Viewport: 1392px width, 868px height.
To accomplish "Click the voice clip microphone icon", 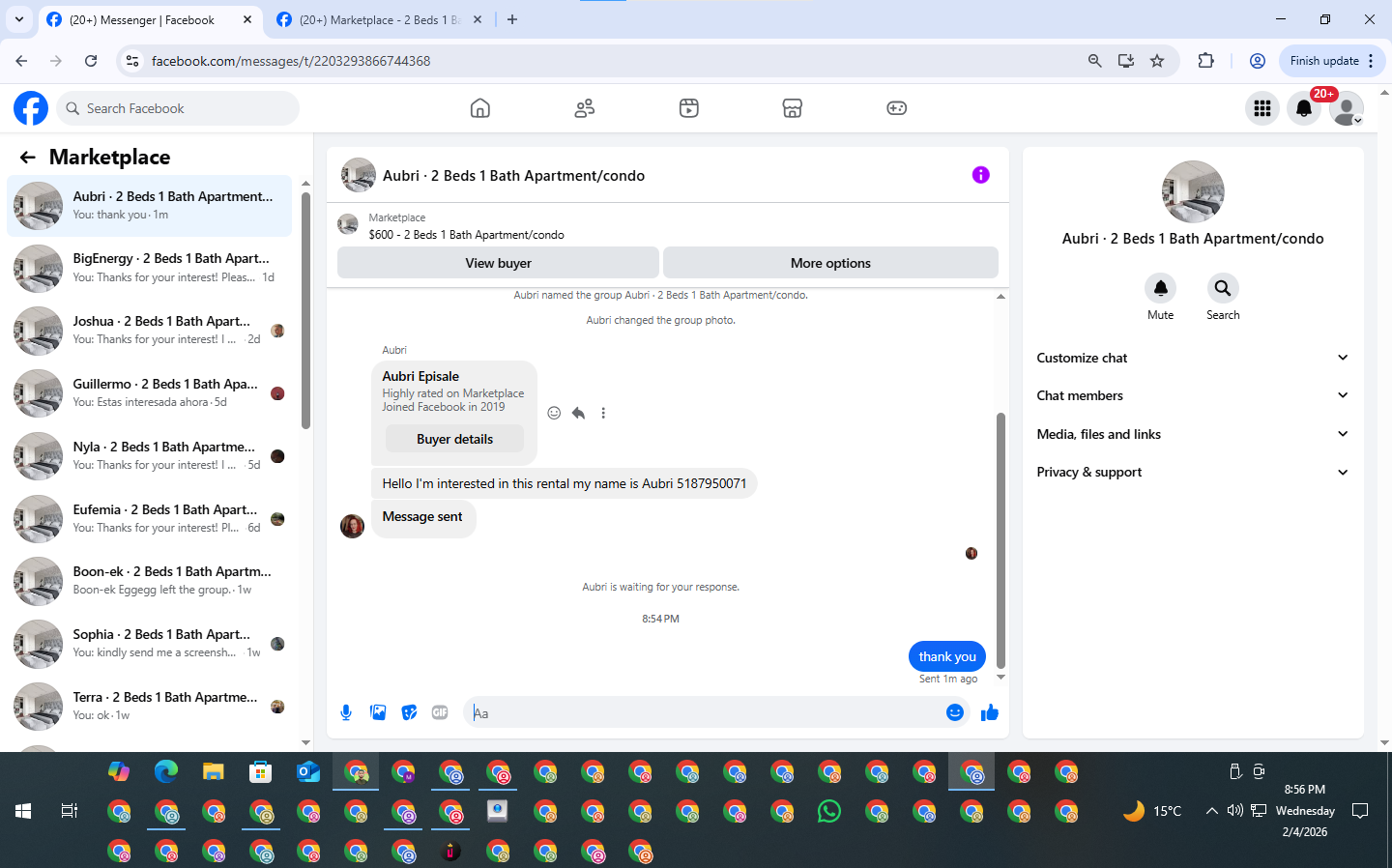I will coord(346,712).
